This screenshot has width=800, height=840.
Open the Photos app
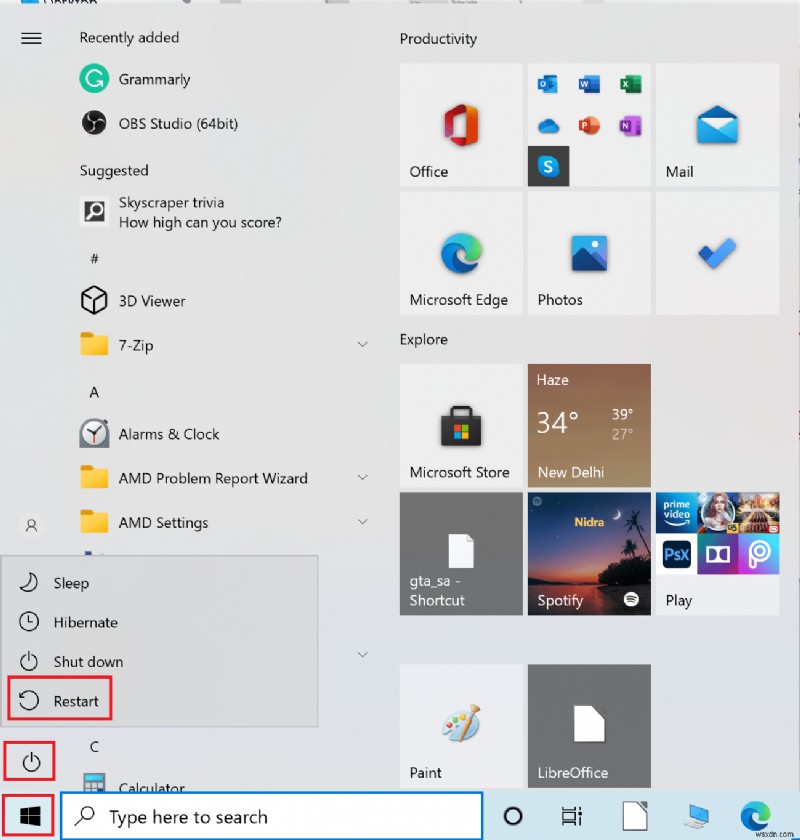point(588,253)
